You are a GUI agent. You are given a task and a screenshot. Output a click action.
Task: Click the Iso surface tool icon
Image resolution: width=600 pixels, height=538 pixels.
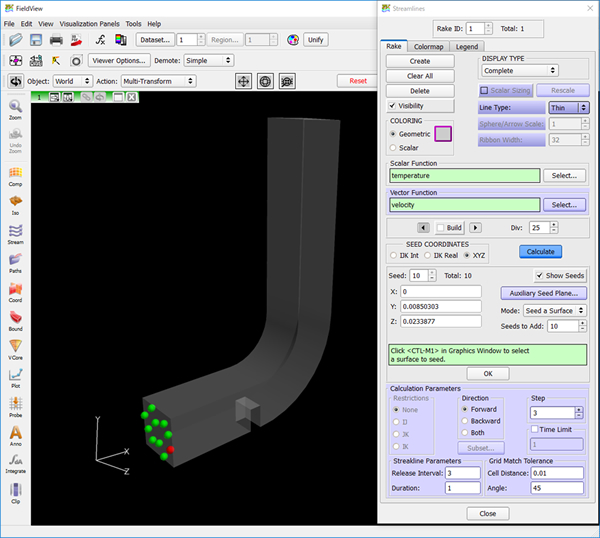click(15, 203)
